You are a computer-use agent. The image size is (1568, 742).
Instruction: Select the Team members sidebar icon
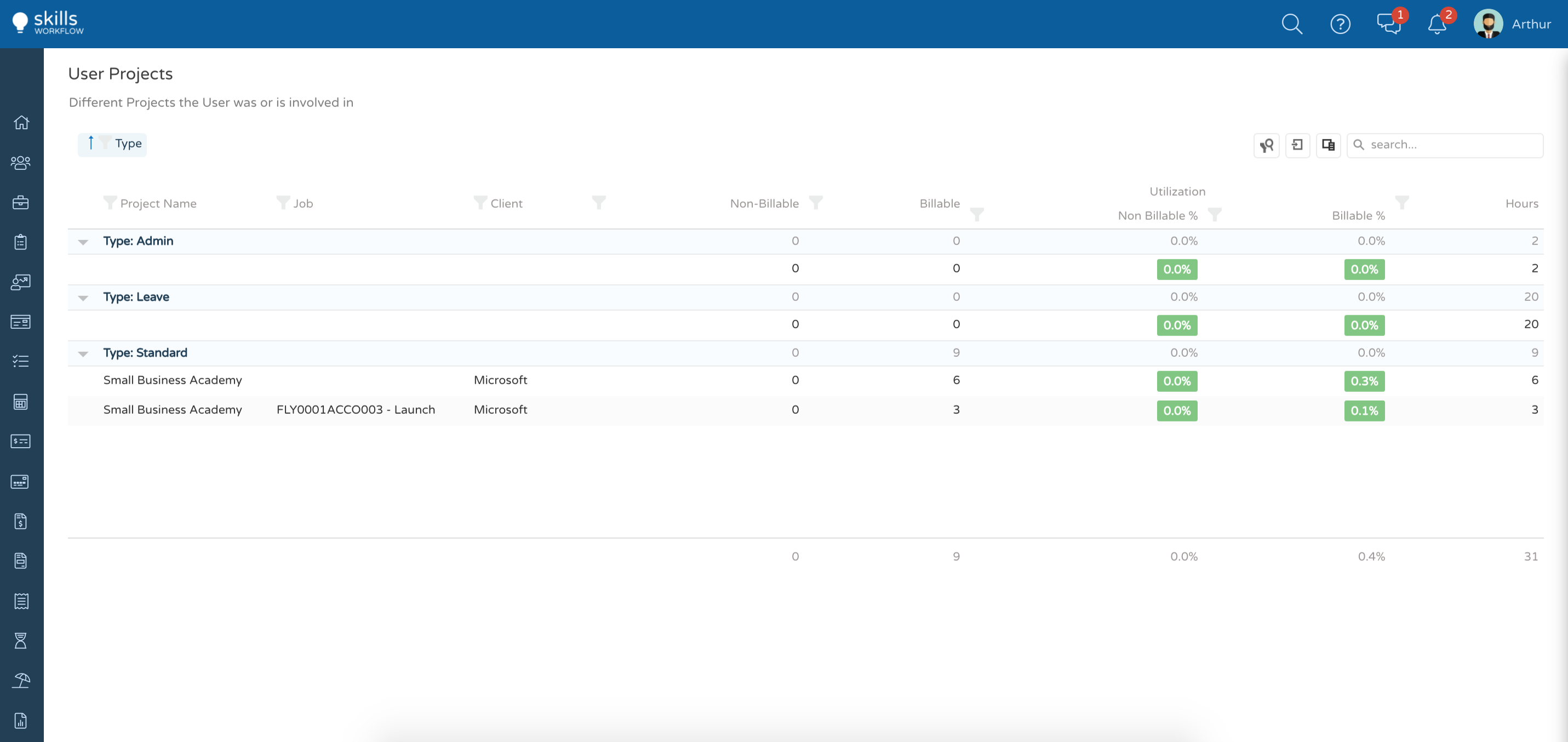point(21,163)
